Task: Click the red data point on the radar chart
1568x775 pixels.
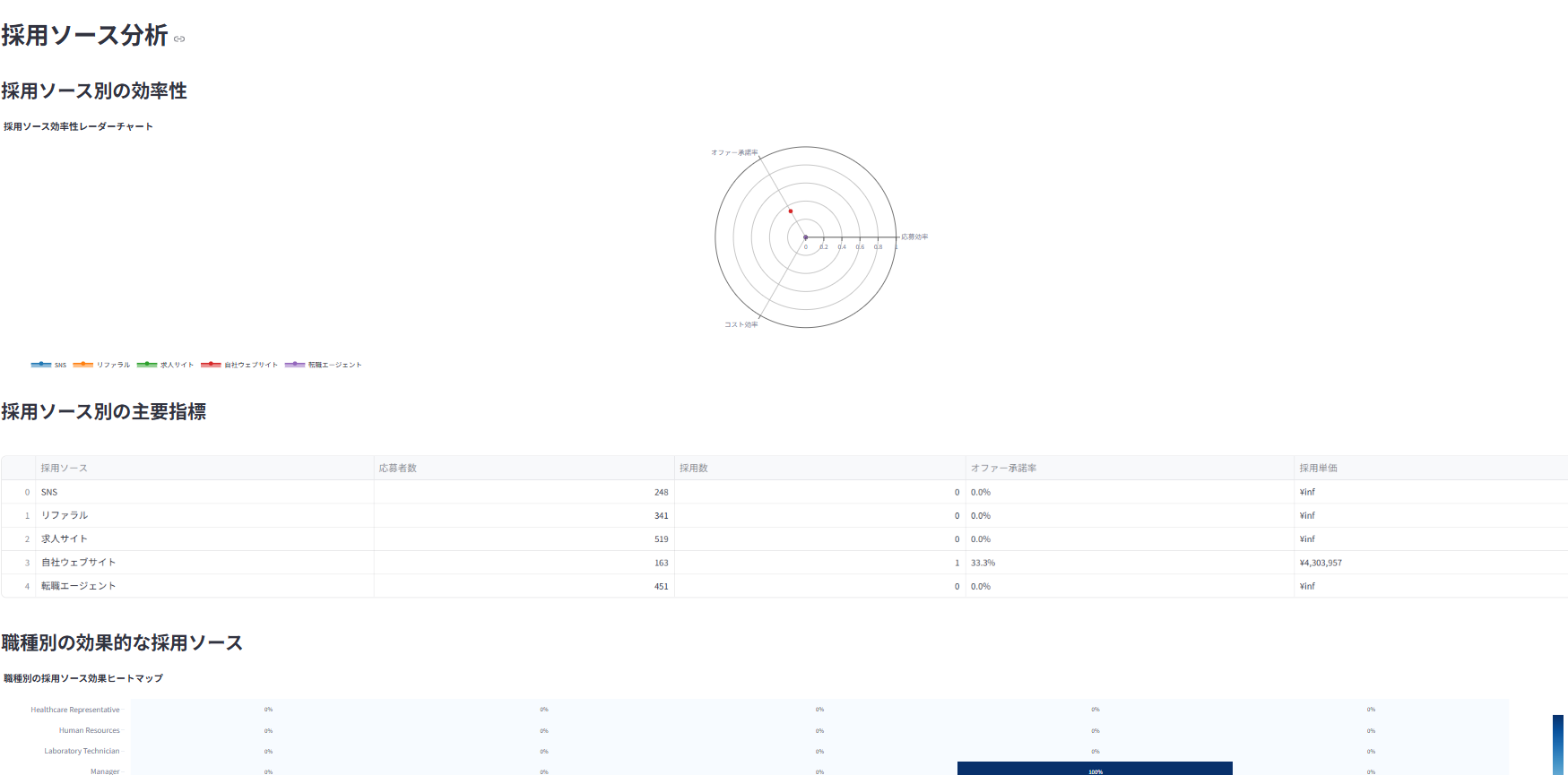Action: click(x=790, y=211)
